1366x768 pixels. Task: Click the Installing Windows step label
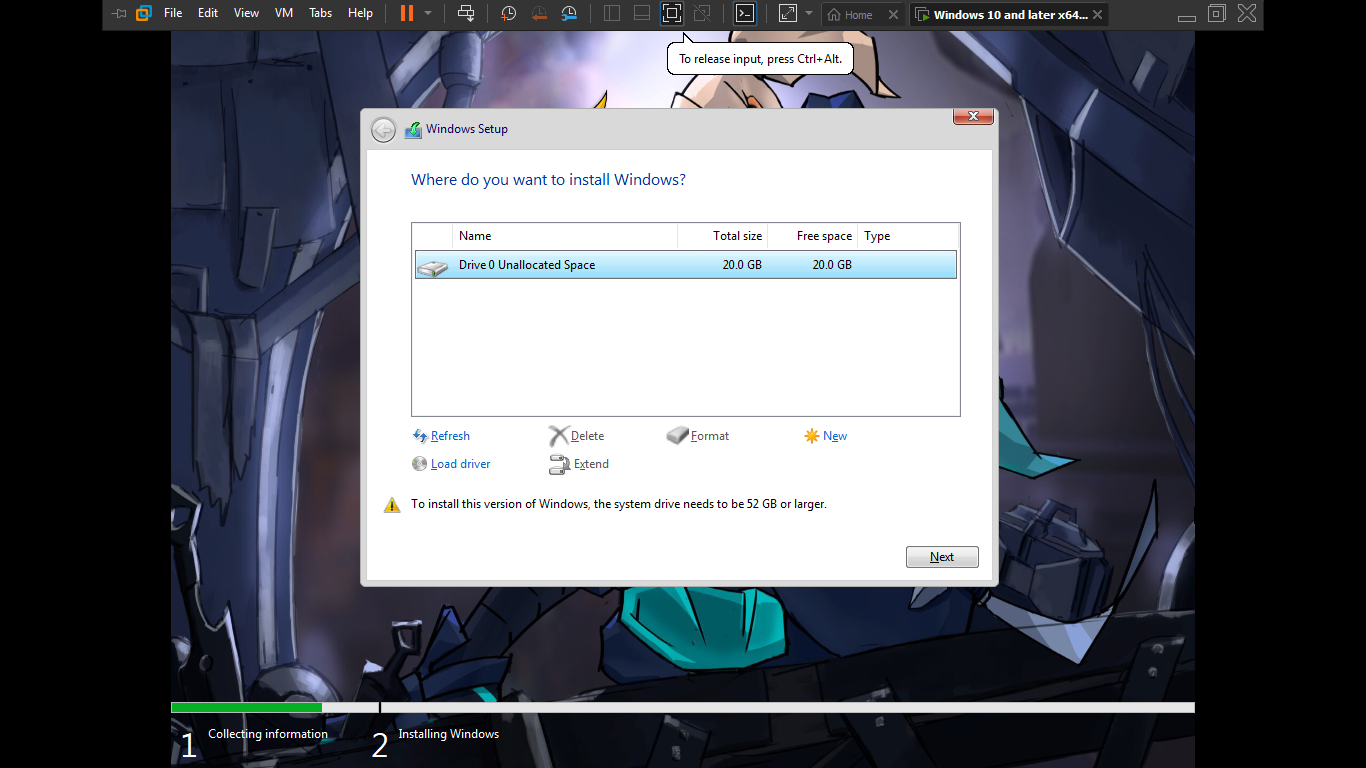(x=449, y=734)
